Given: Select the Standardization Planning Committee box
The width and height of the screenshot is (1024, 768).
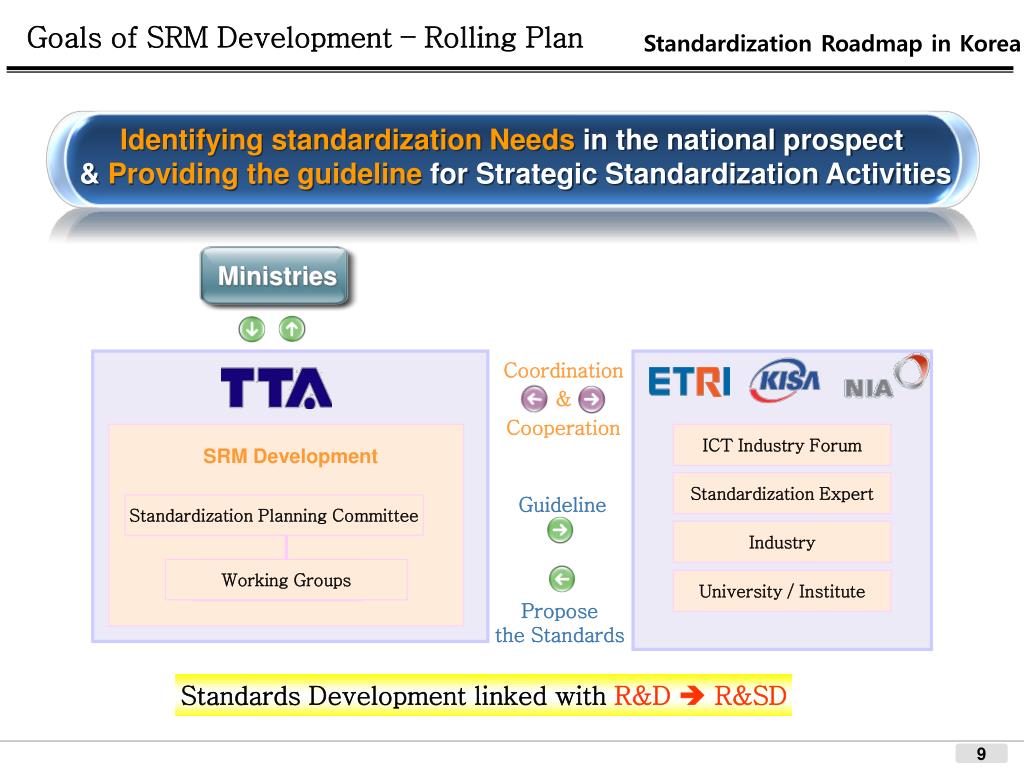Looking at the screenshot, I should coord(274,516).
